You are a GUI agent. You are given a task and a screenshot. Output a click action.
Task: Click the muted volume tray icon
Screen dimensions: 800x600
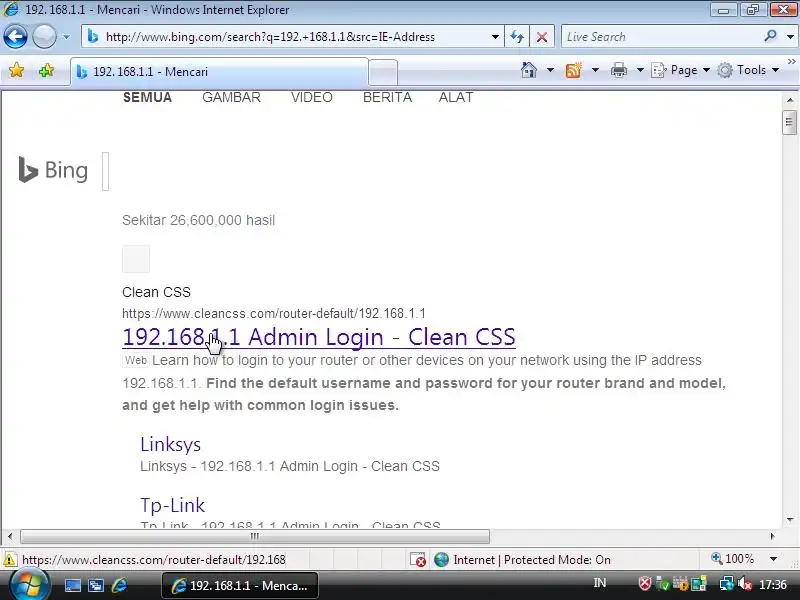coord(744,584)
